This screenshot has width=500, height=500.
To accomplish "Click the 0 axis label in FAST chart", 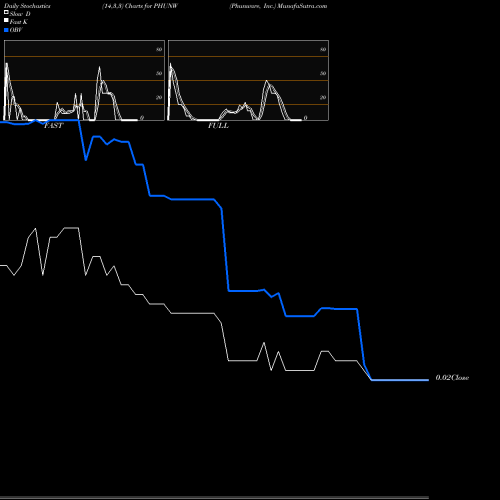I will [142, 118].
